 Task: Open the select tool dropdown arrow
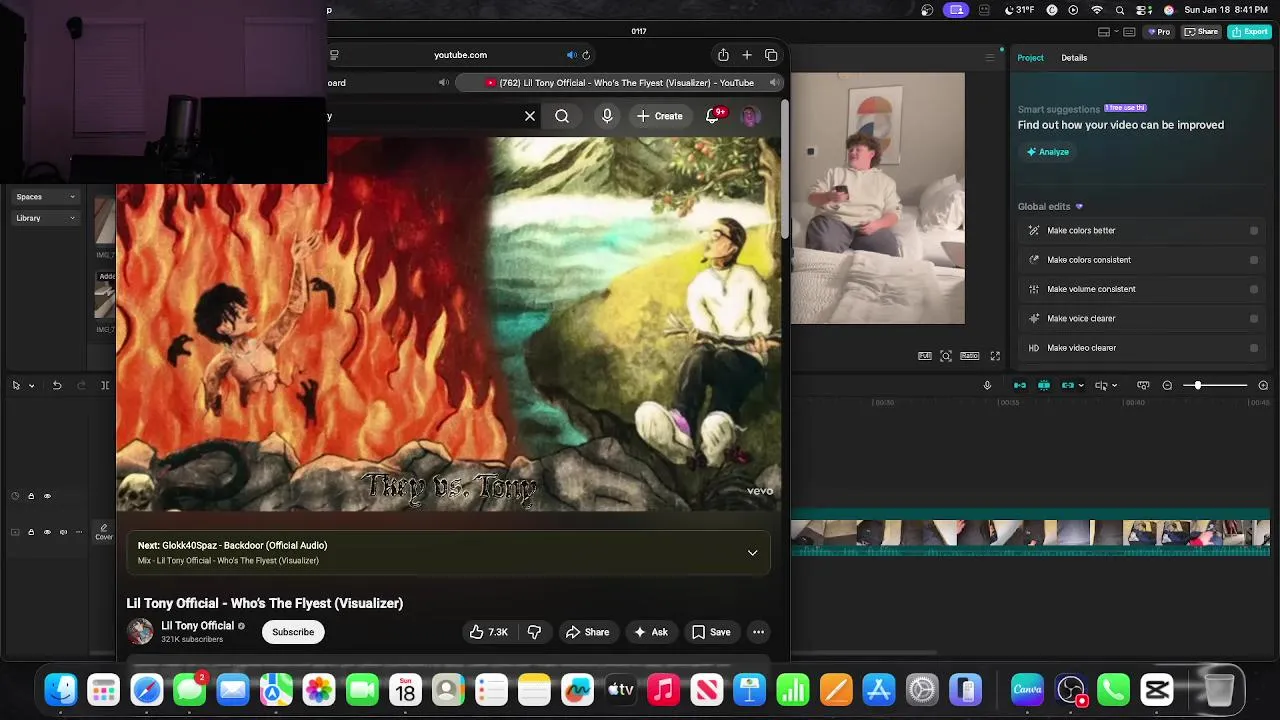(31, 386)
